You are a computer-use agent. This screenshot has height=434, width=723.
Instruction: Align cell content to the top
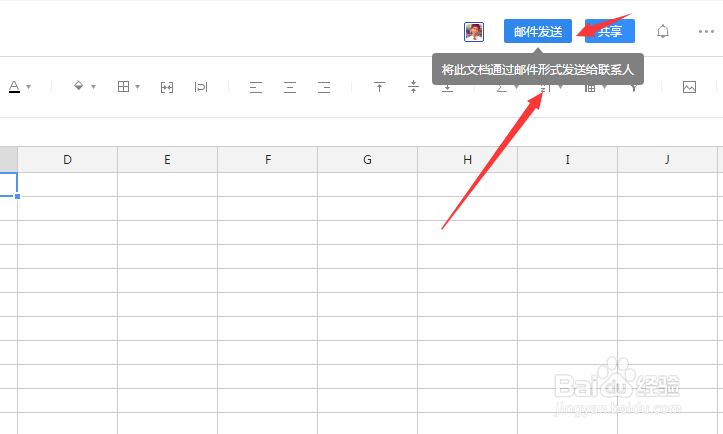coord(379,87)
